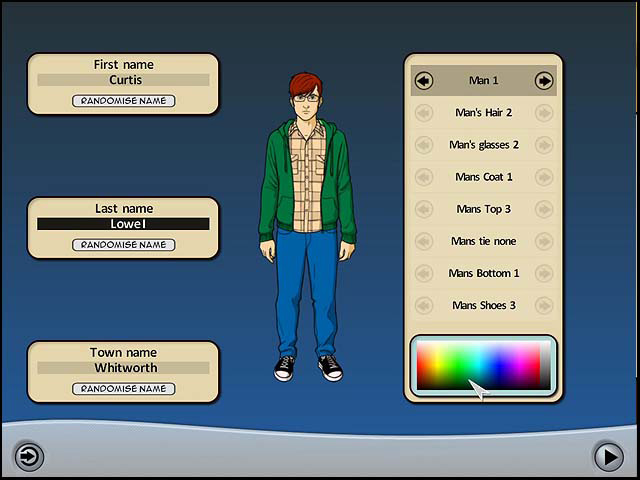
Task: Select the Man 1 row
Action: coord(484,80)
